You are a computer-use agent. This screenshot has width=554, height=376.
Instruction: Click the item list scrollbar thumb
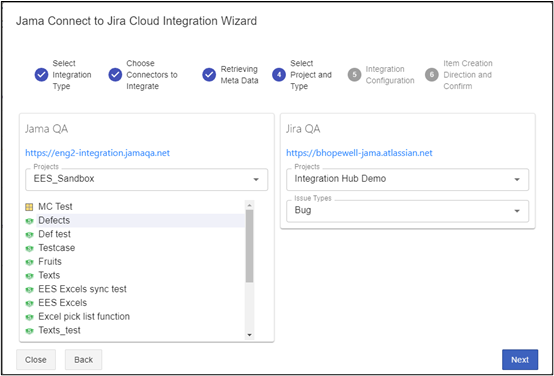click(x=249, y=246)
